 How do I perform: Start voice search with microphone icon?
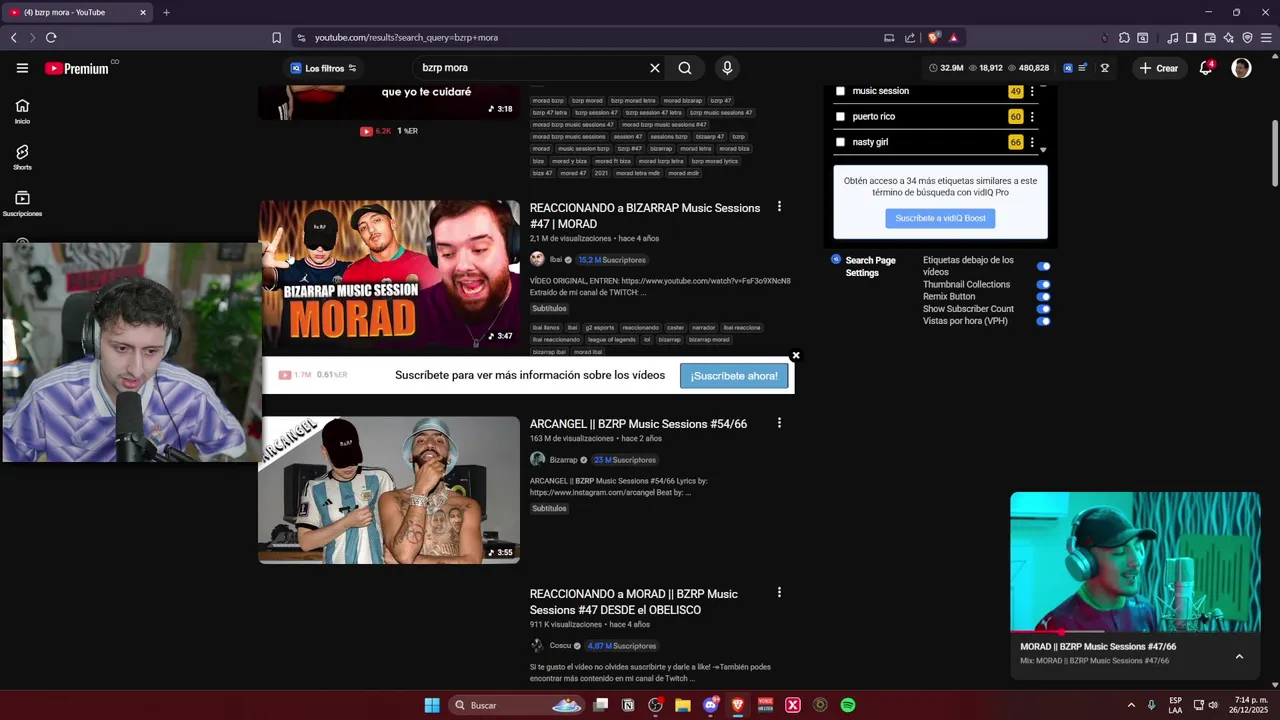click(x=727, y=68)
